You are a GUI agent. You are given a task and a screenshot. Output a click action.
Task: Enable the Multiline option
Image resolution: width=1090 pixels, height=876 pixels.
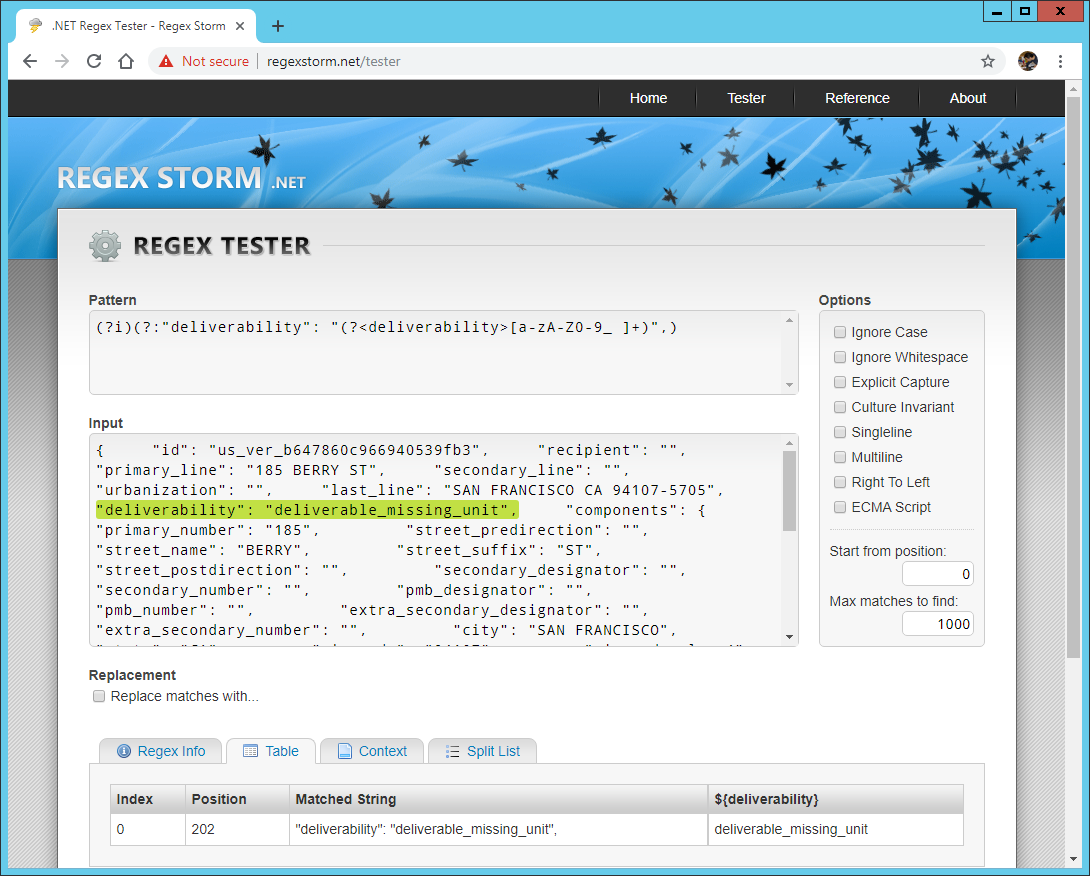tap(840, 457)
